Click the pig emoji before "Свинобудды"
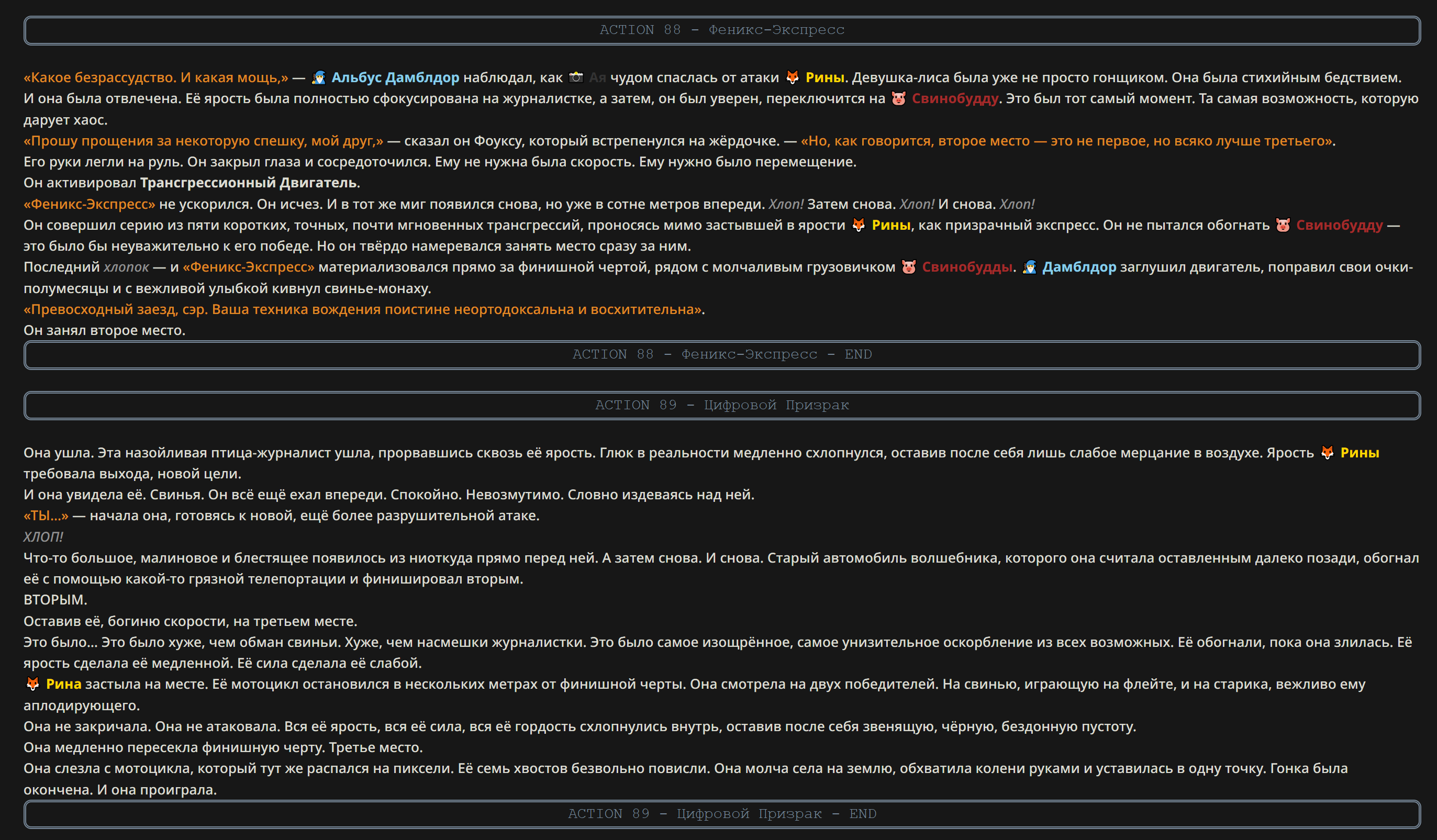 [908, 267]
